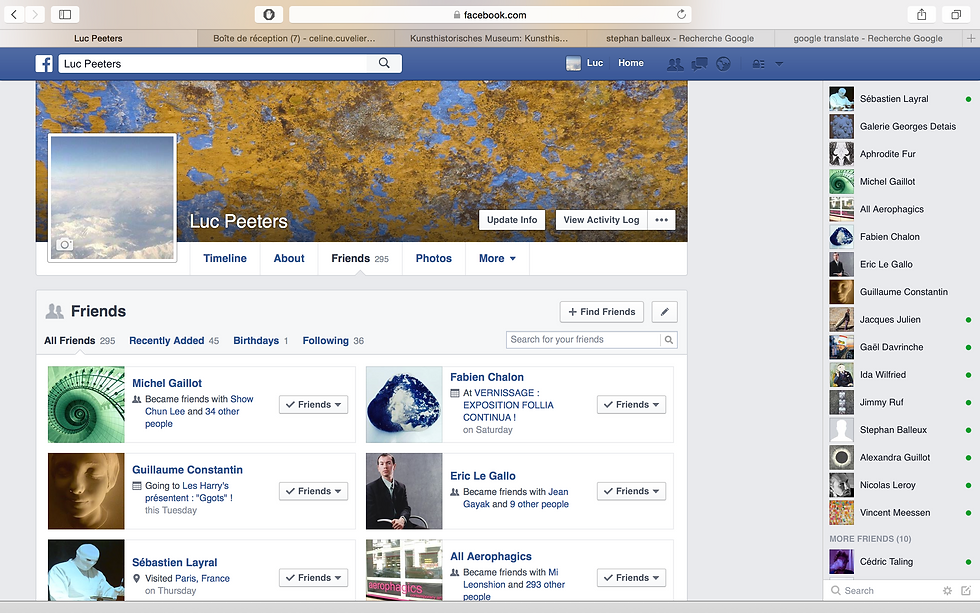
Task: Open the three-dots menu on cover photo
Action: (x=661, y=220)
